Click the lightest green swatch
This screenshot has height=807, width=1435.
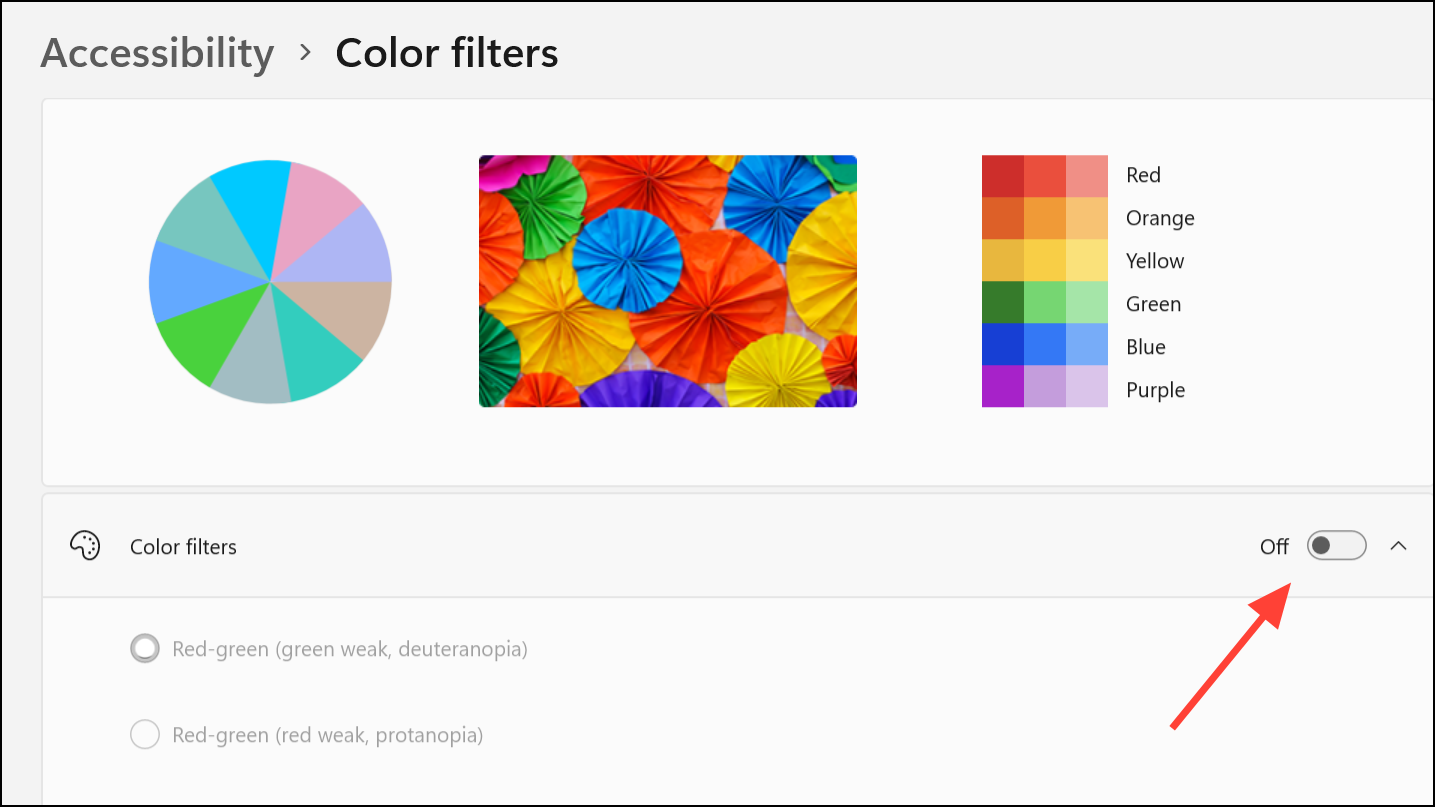coord(1087,302)
